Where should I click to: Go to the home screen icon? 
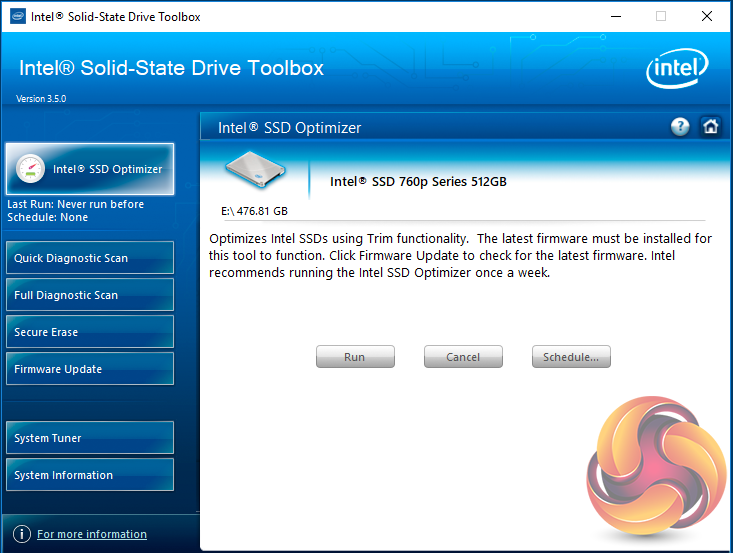click(x=711, y=126)
